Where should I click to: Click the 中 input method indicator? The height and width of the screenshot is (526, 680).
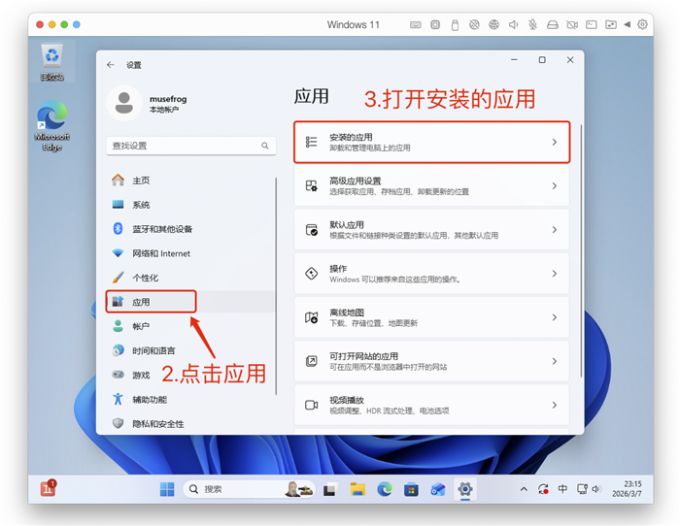click(x=562, y=489)
